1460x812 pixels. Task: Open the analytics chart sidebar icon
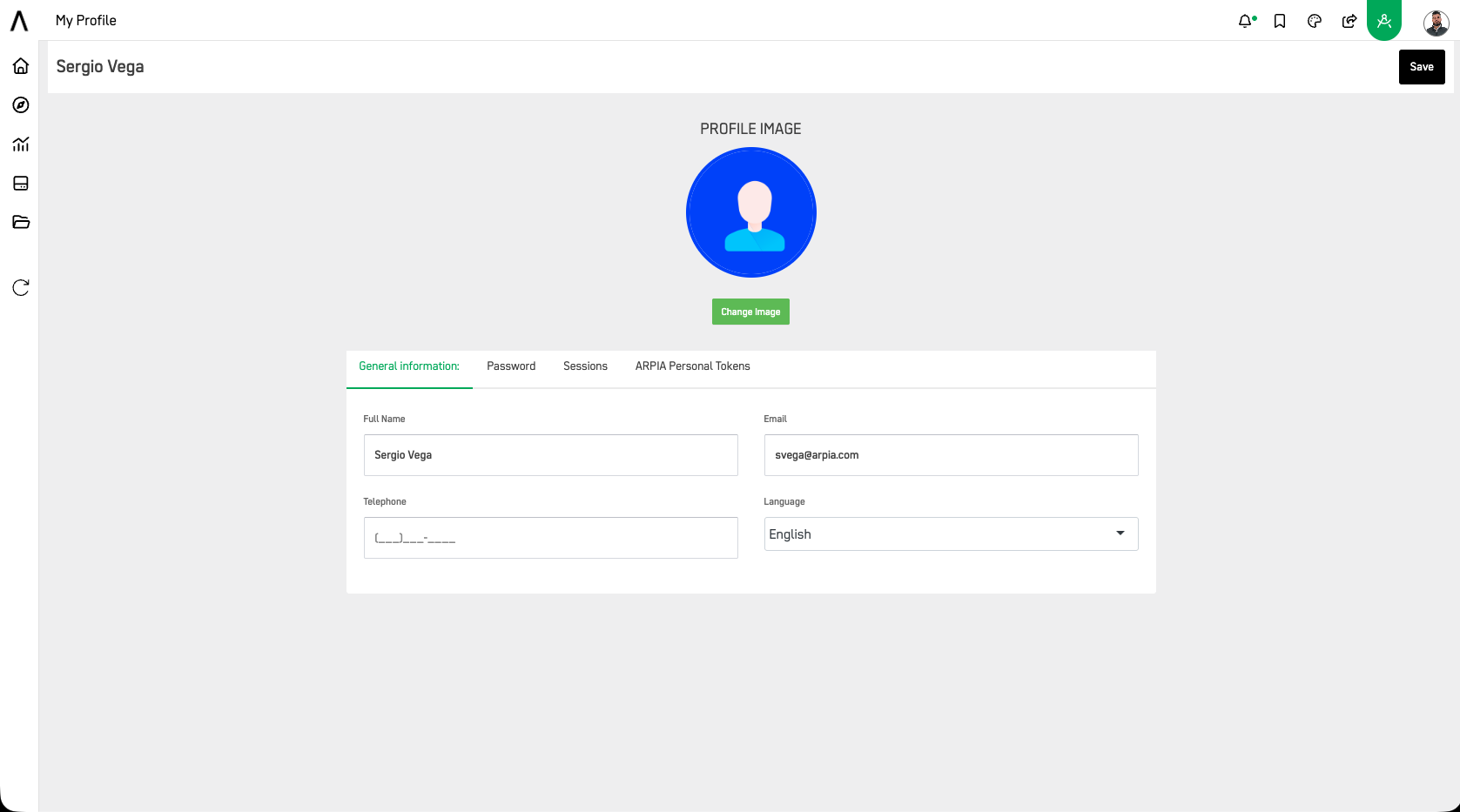pos(21,144)
